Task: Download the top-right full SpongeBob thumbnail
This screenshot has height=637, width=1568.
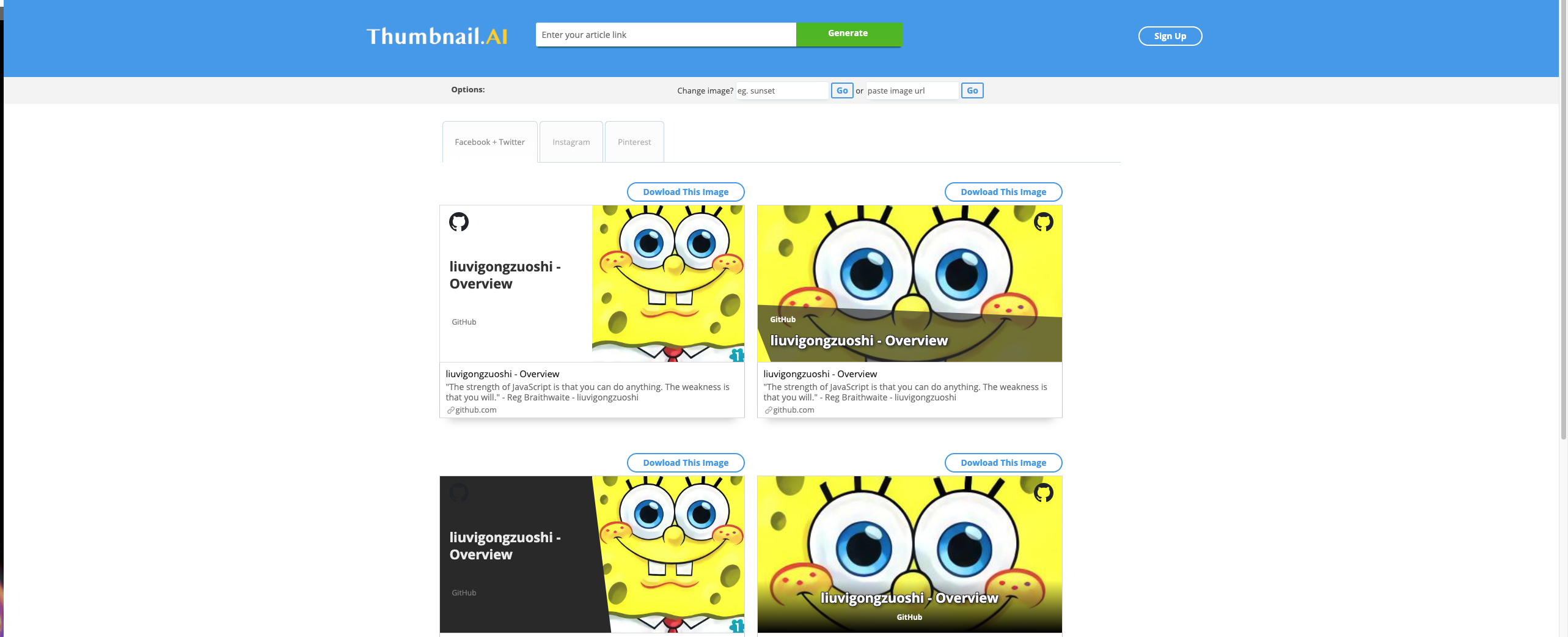Action: tap(1003, 192)
